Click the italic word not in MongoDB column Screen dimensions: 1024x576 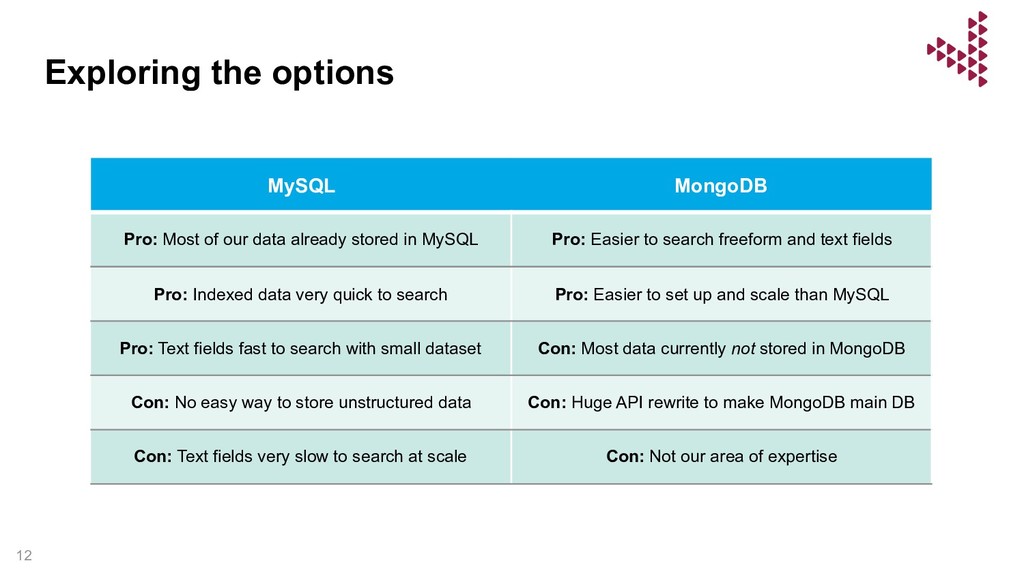click(x=743, y=349)
